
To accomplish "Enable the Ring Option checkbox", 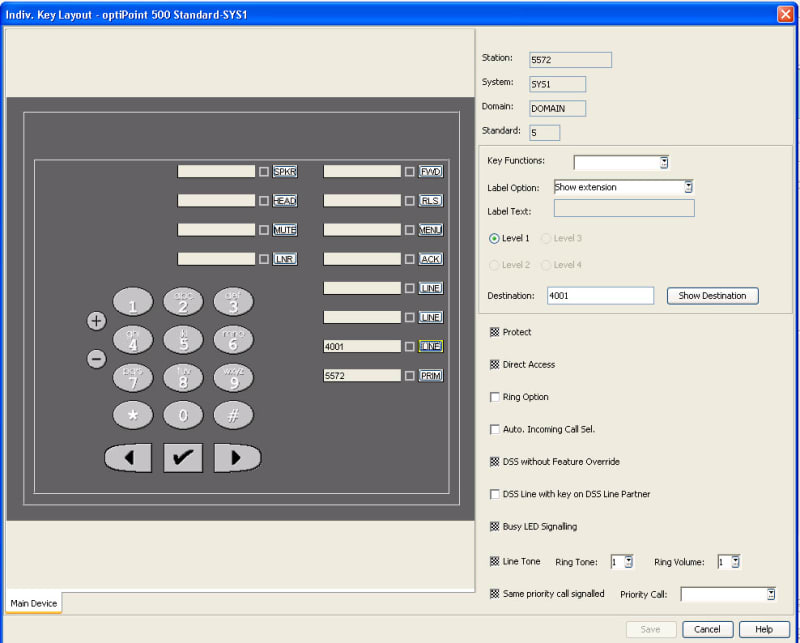I will click(x=494, y=397).
